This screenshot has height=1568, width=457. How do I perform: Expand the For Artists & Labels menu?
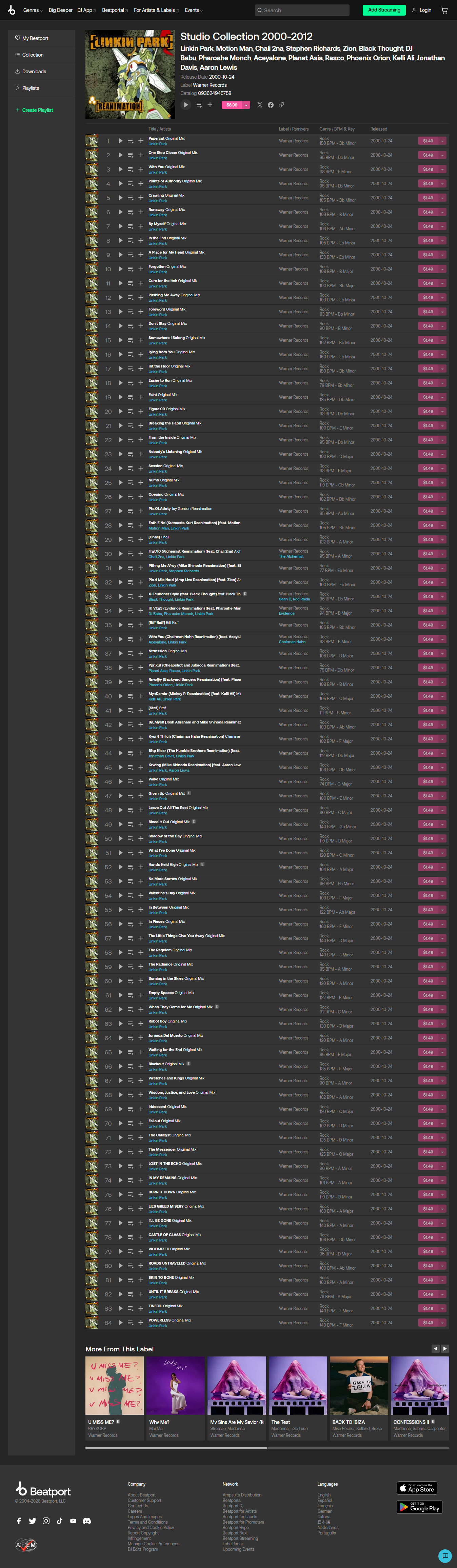pos(156,11)
